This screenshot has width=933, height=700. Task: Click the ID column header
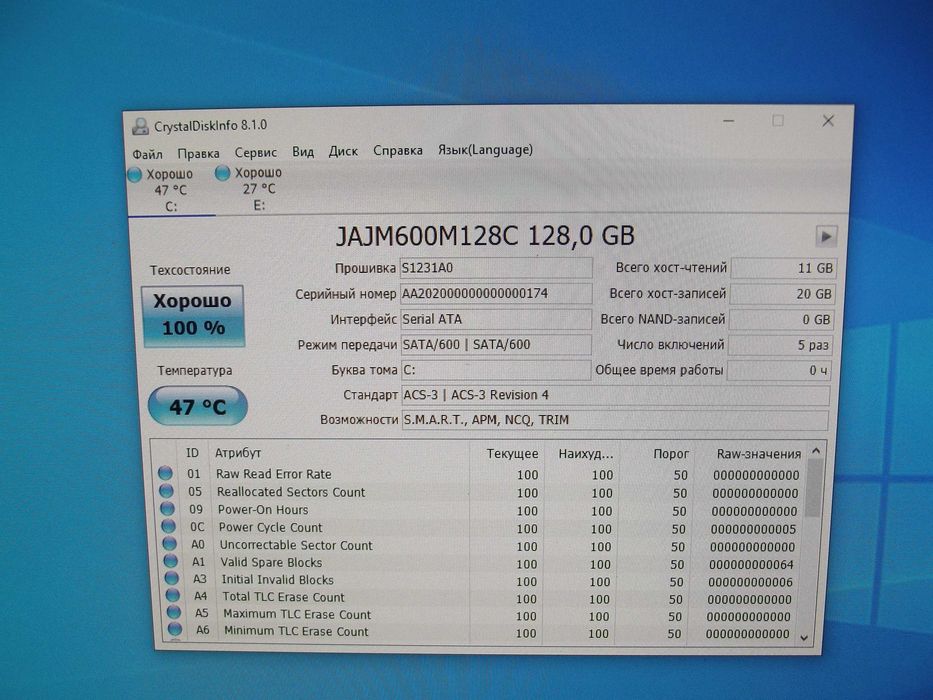pos(192,453)
